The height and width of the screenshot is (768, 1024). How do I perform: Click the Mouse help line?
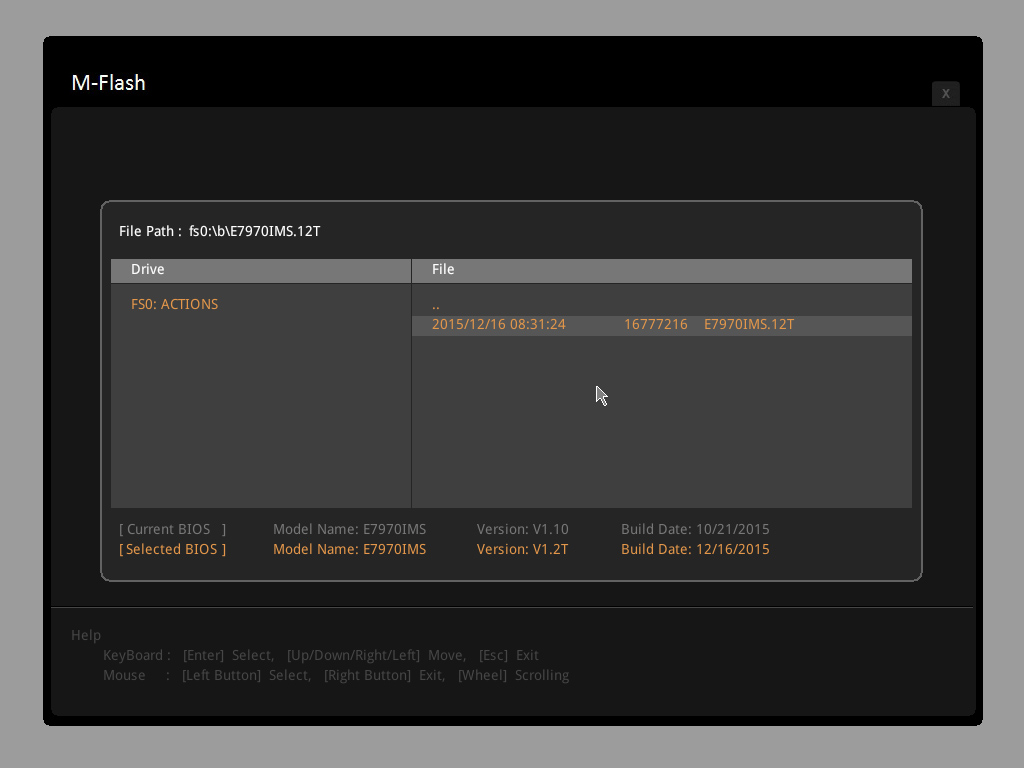coord(336,675)
